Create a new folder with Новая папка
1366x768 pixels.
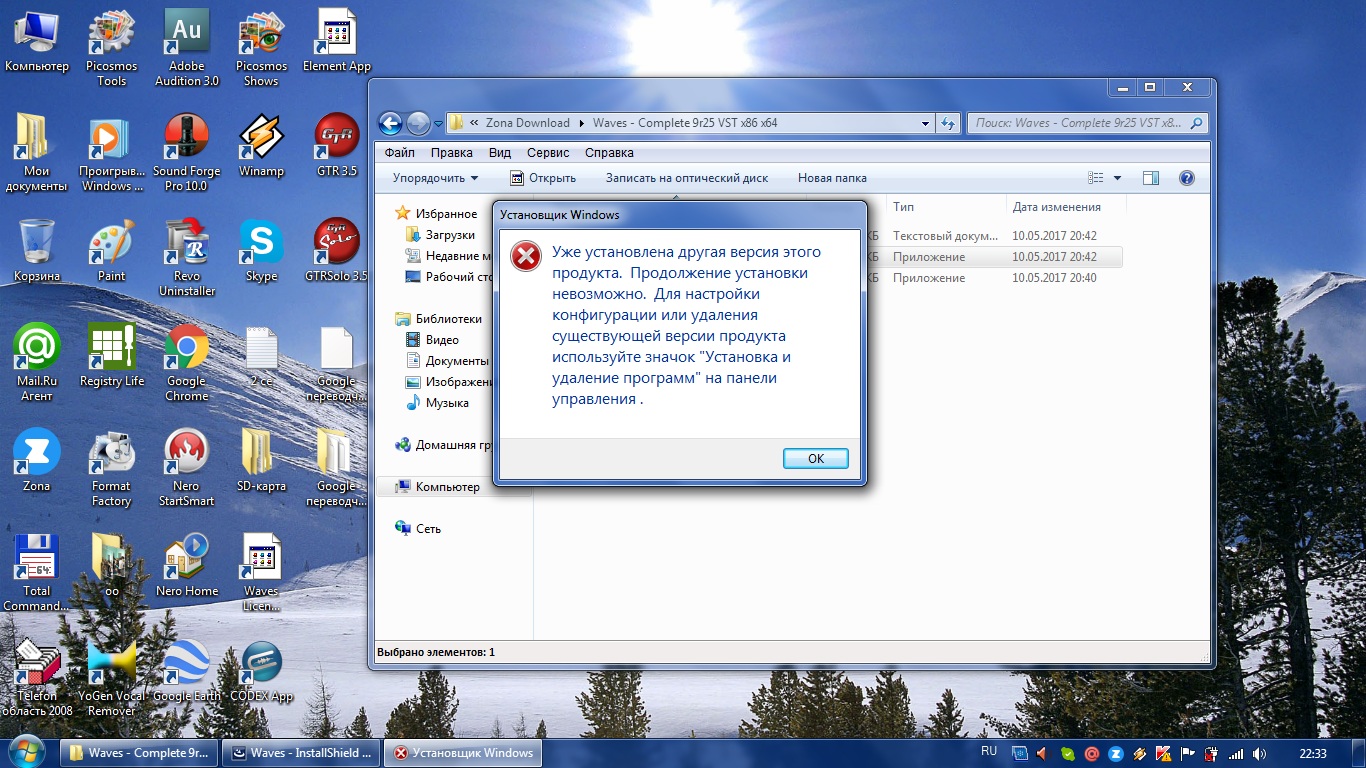coord(832,178)
